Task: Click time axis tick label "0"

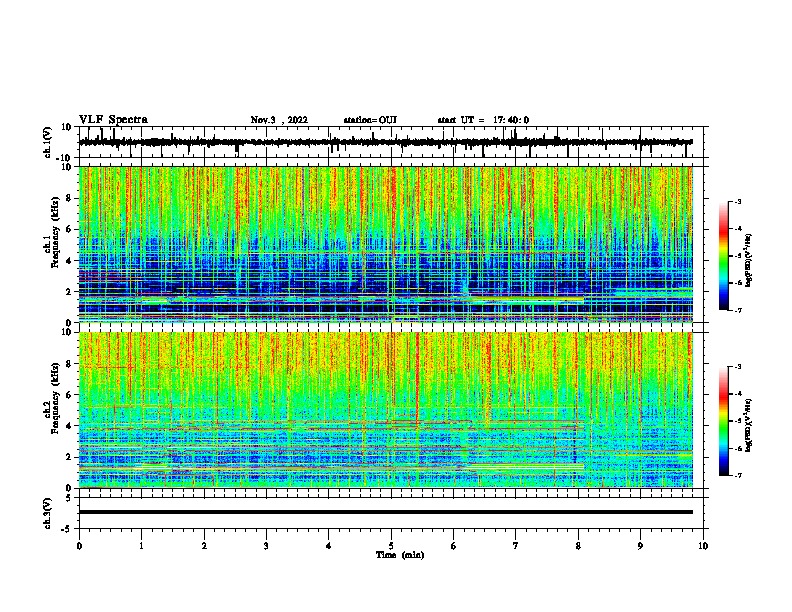Action: [x=79, y=546]
